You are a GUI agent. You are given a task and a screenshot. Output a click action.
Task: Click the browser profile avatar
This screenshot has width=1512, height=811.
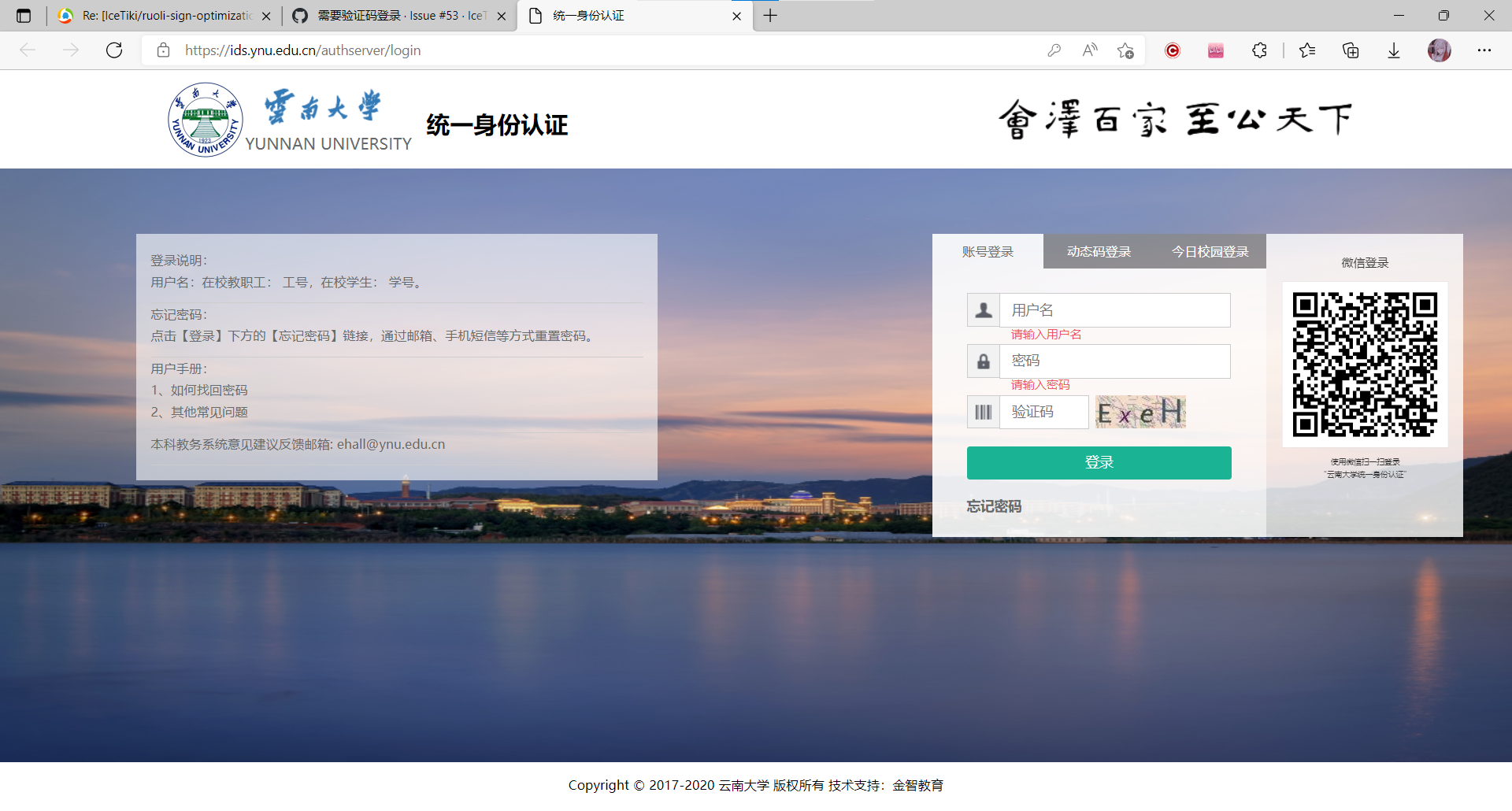(x=1439, y=50)
